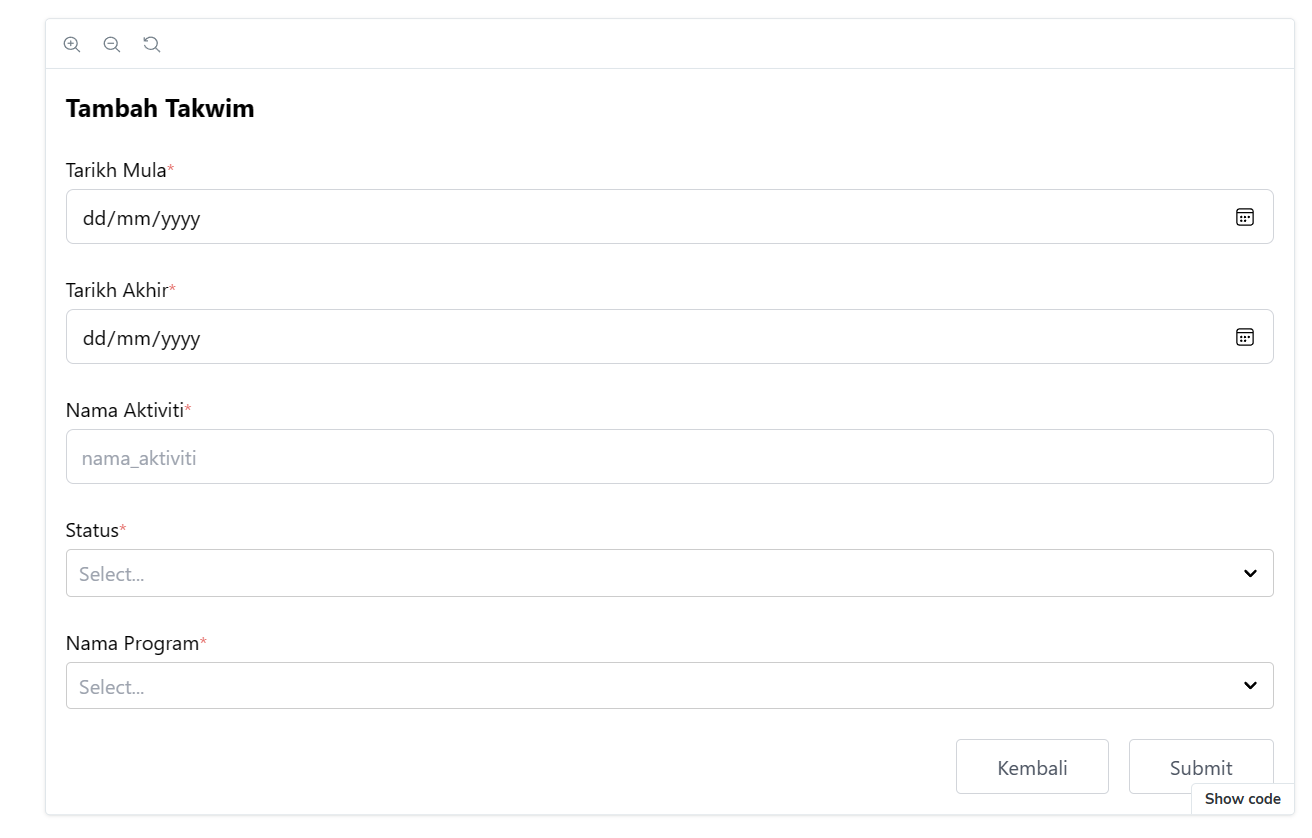Click the Tarikh Akhir field label
This screenshot has height=838, width=1312.
(x=116, y=290)
